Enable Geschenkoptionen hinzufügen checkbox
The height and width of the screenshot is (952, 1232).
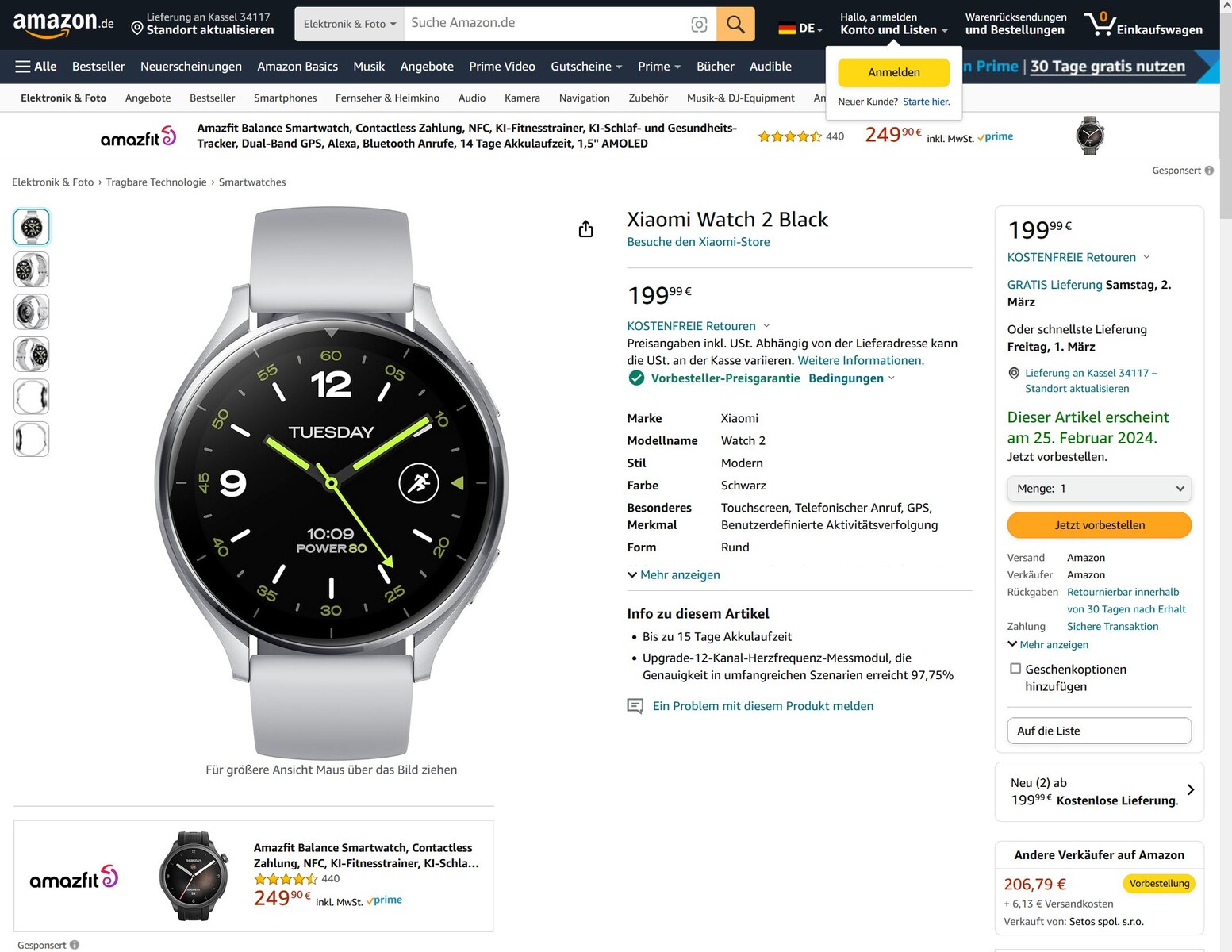1015,669
